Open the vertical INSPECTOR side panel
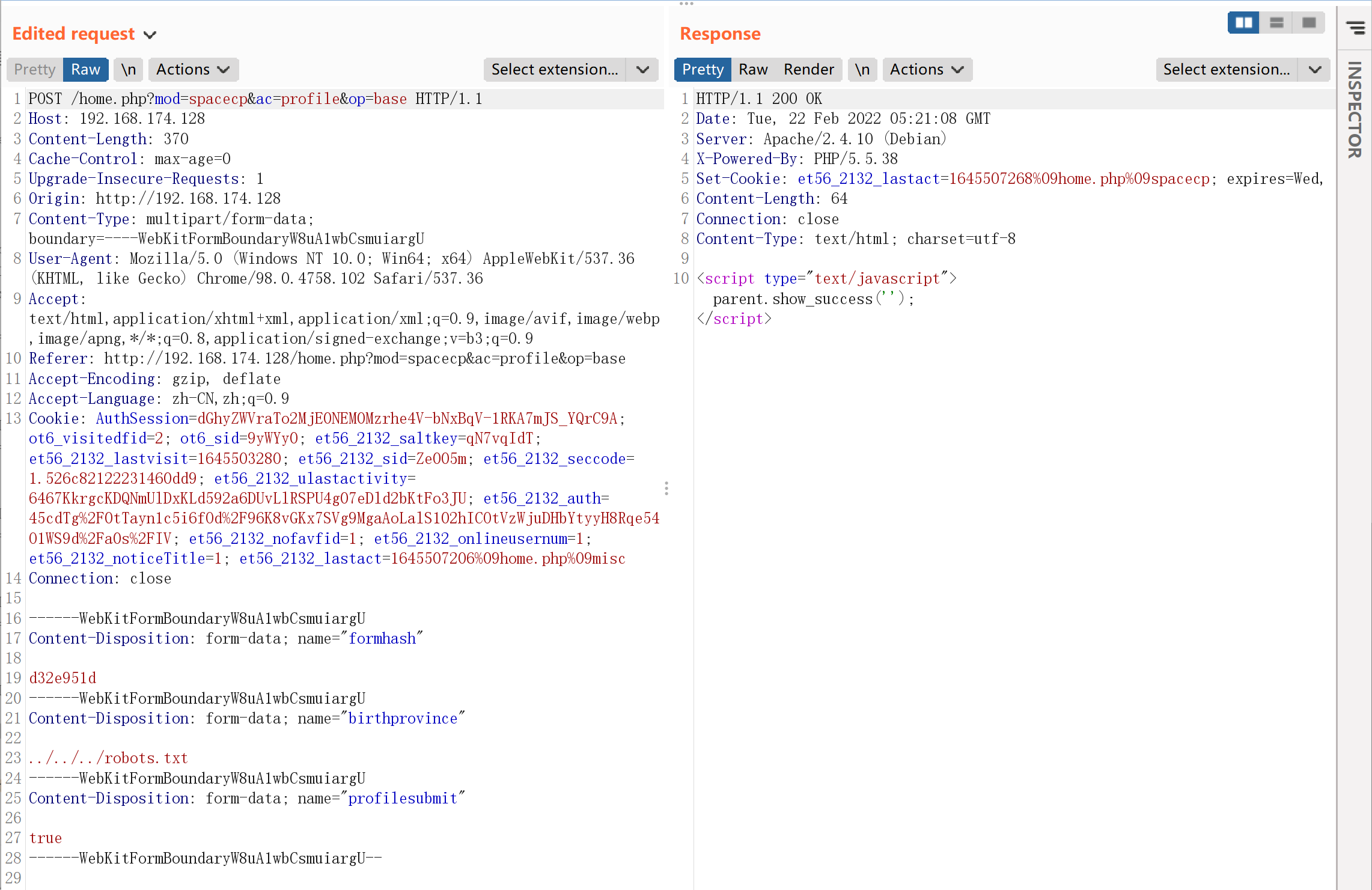Image resolution: width=1372 pixels, height=890 pixels. [1355, 110]
